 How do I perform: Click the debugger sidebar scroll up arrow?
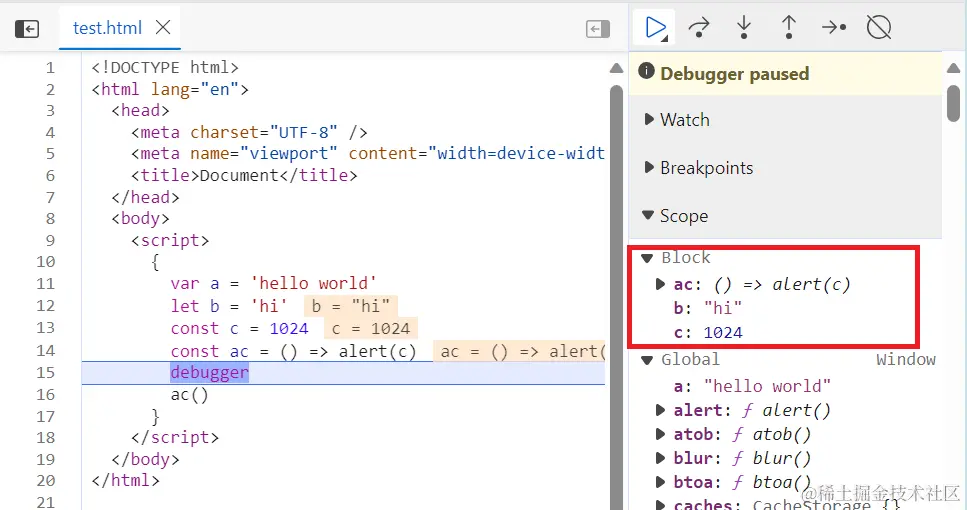(953, 68)
